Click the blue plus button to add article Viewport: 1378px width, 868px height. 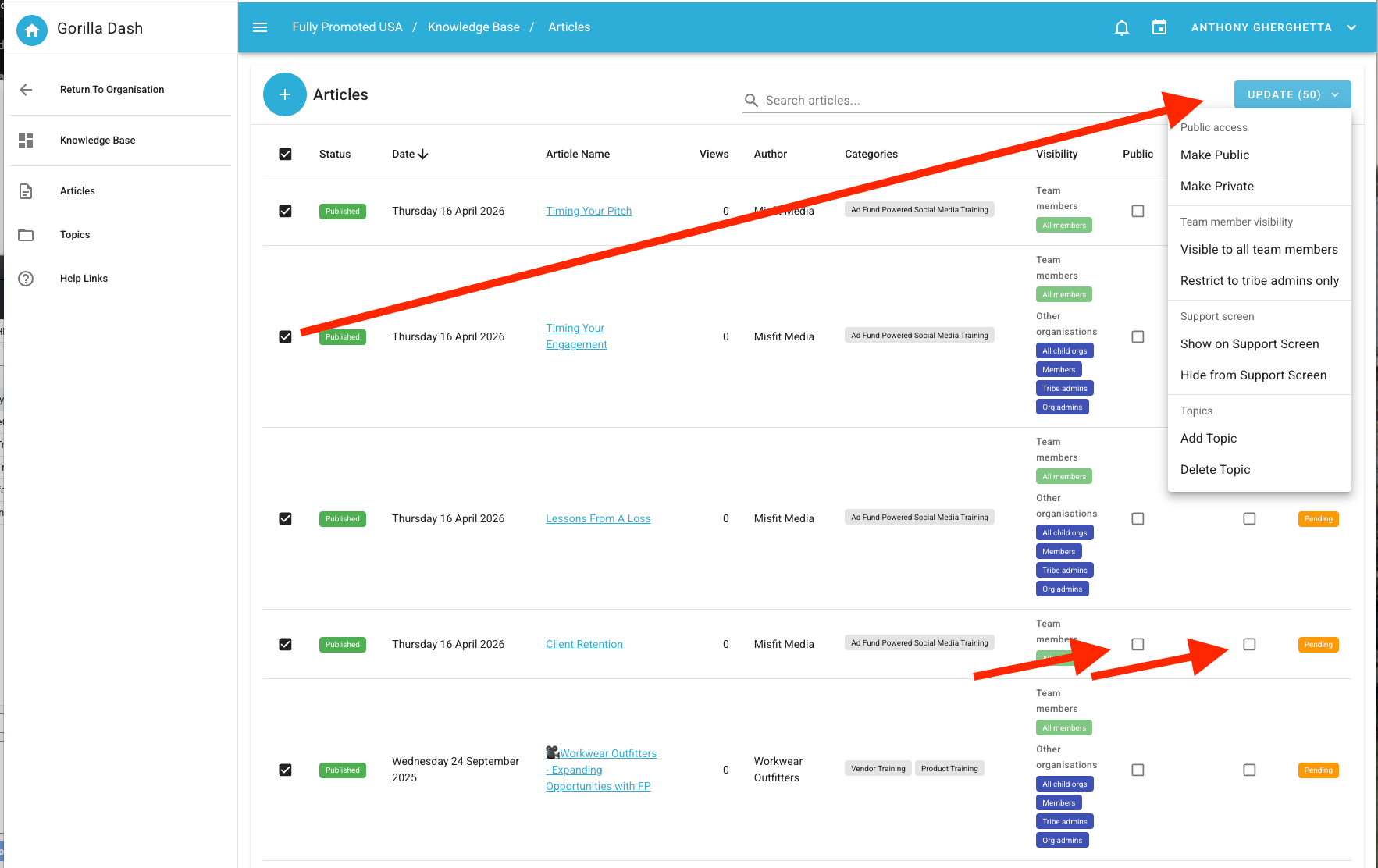click(285, 94)
